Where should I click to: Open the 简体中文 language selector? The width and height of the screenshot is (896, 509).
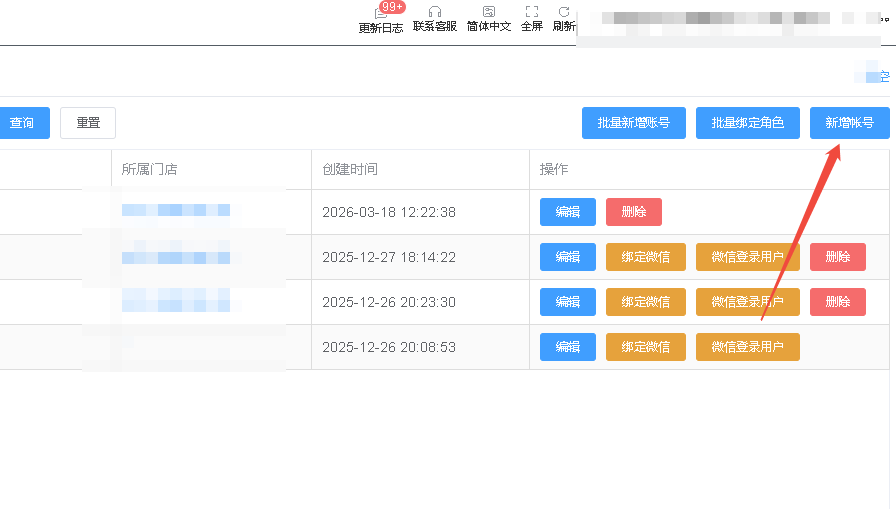(x=489, y=12)
